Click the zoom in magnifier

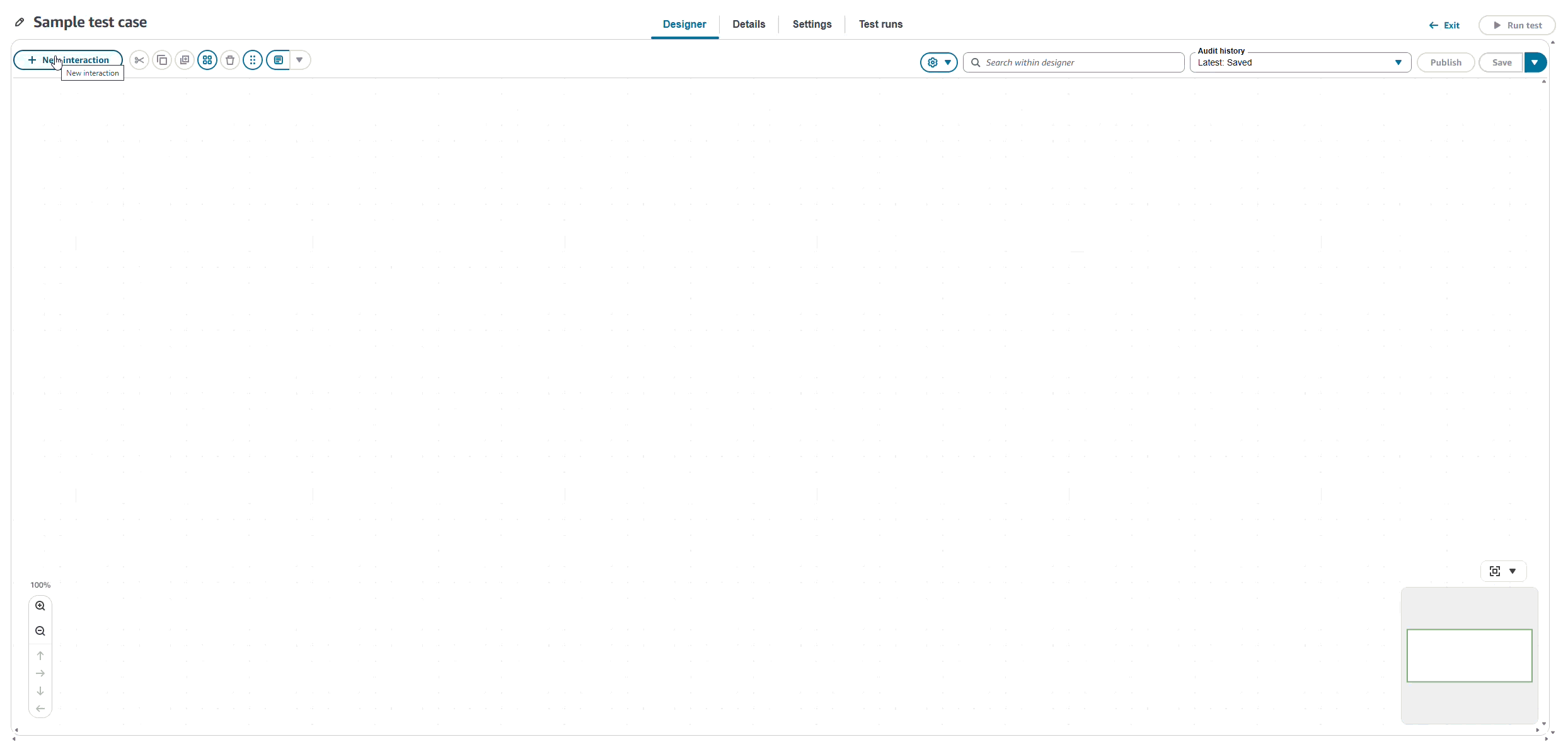[x=40, y=606]
